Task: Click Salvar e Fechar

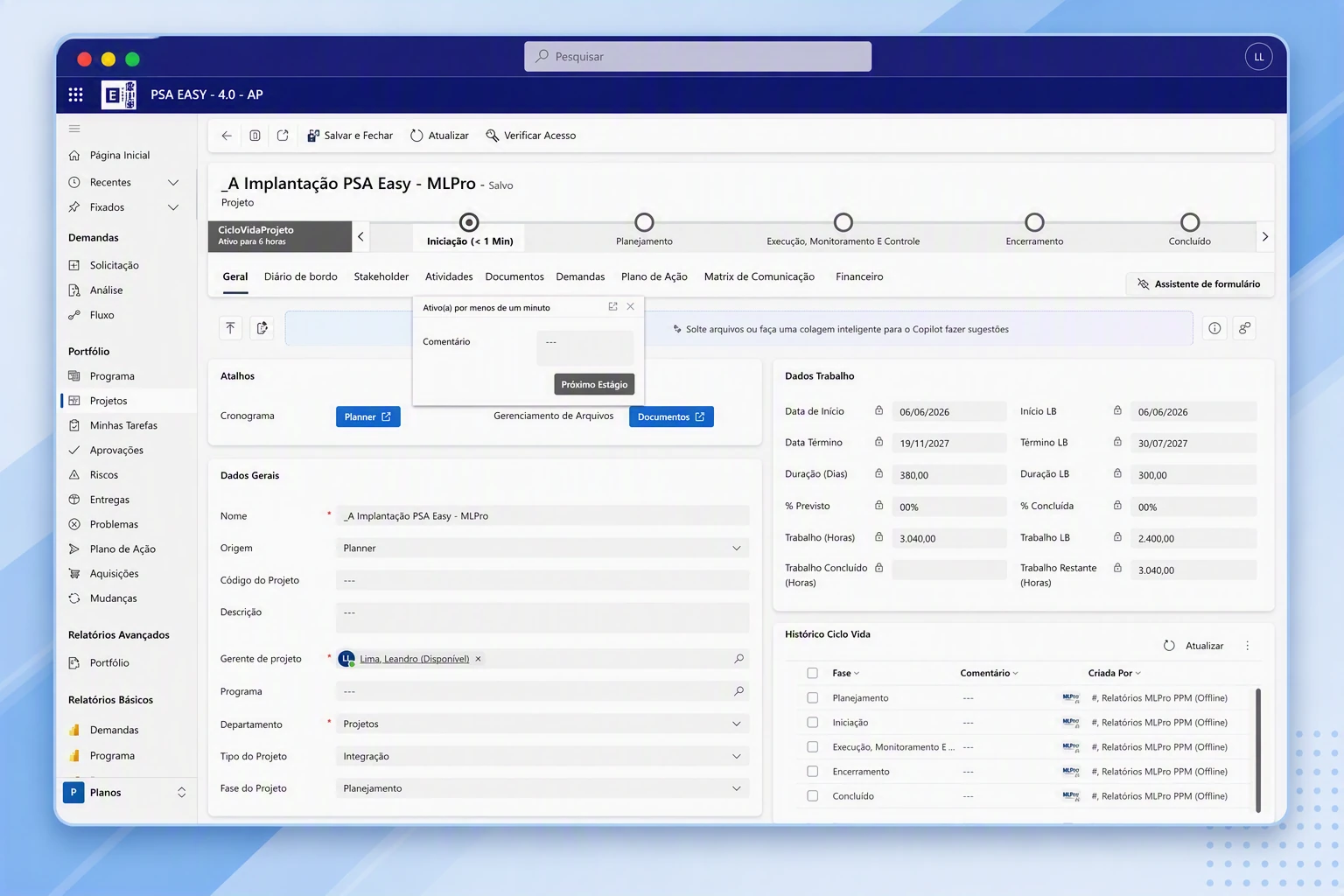Action: (x=350, y=136)
